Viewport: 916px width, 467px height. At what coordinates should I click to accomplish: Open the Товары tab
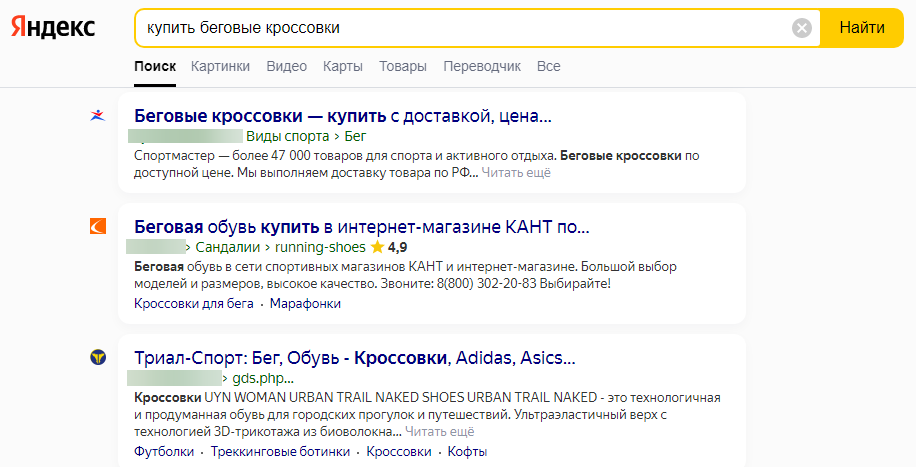point(403,67)
